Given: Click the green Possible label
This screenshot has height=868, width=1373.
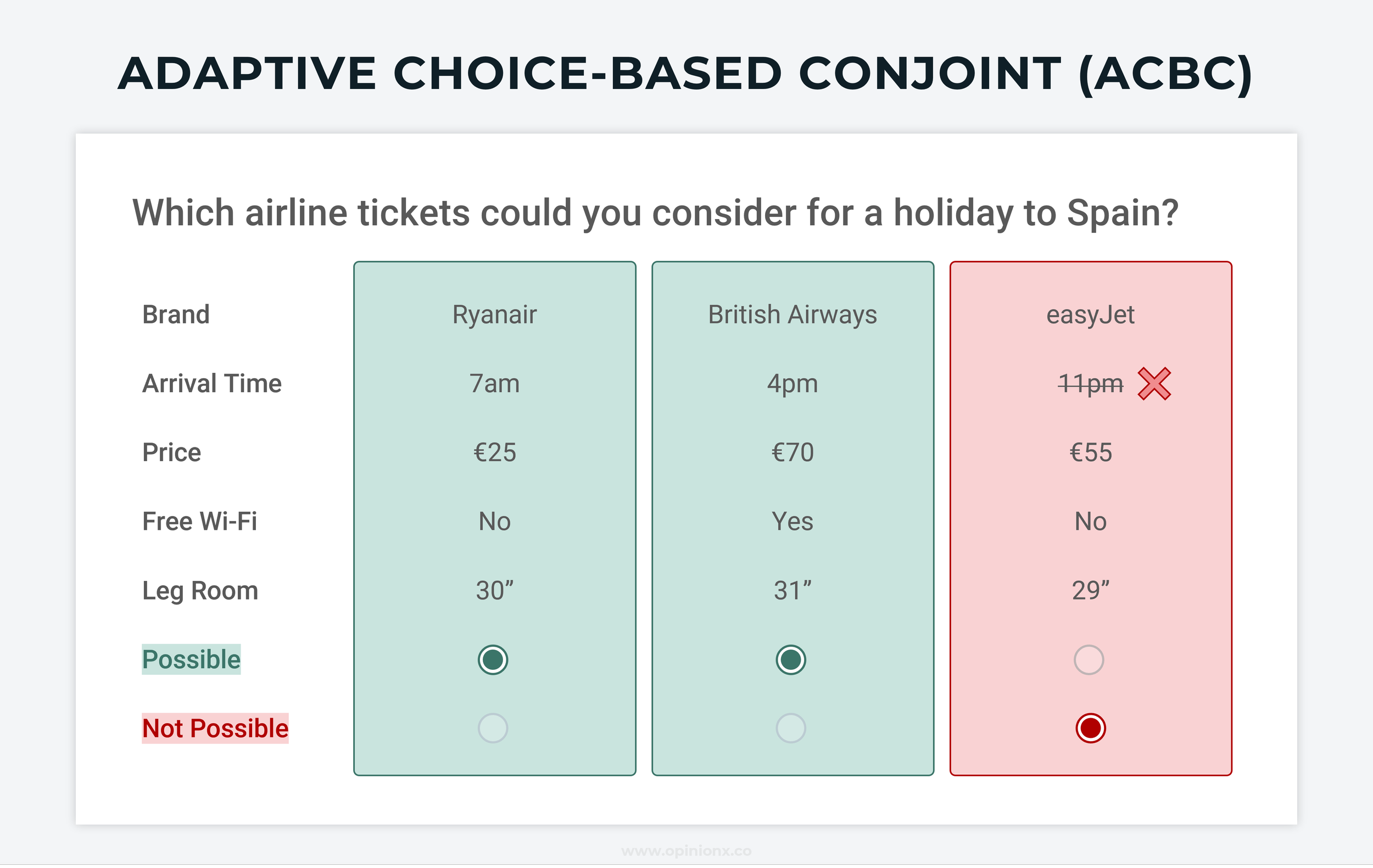Looking at the screenshot, I should [191, 659].
